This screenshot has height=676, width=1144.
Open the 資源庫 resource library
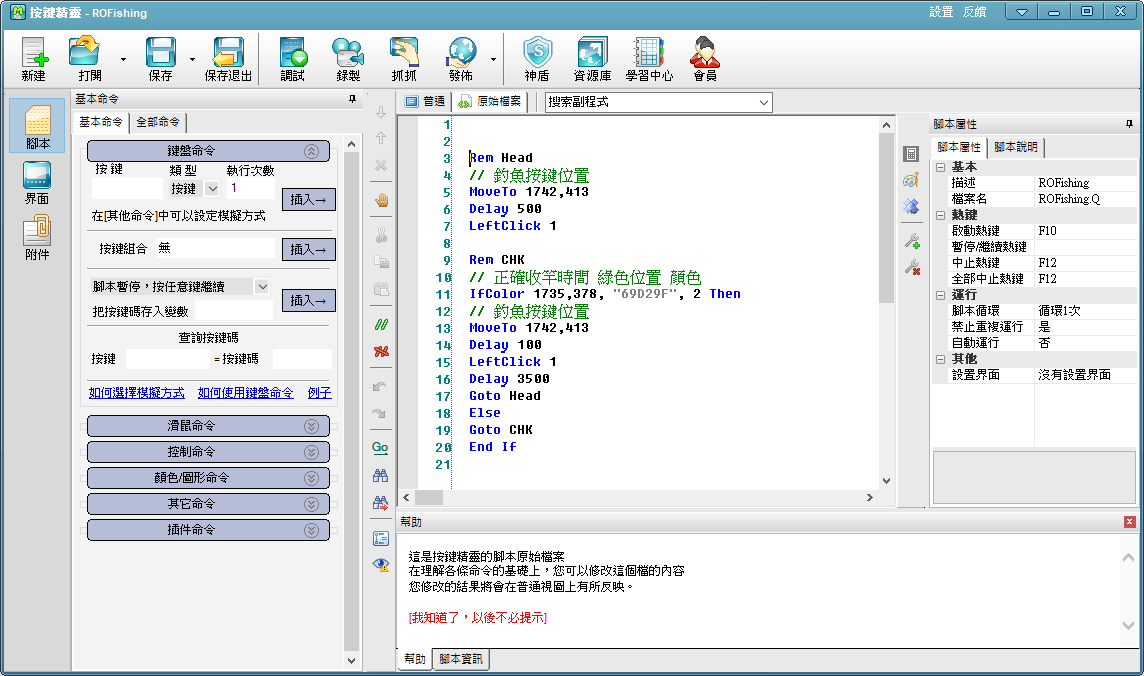coord(592,59)
